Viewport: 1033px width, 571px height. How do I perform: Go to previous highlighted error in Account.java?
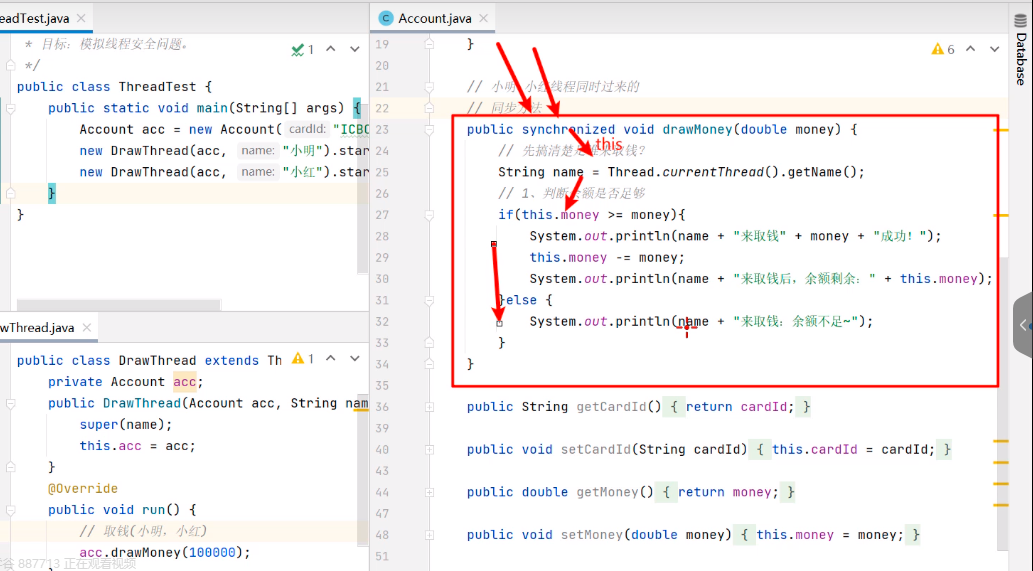pos(970,49)
